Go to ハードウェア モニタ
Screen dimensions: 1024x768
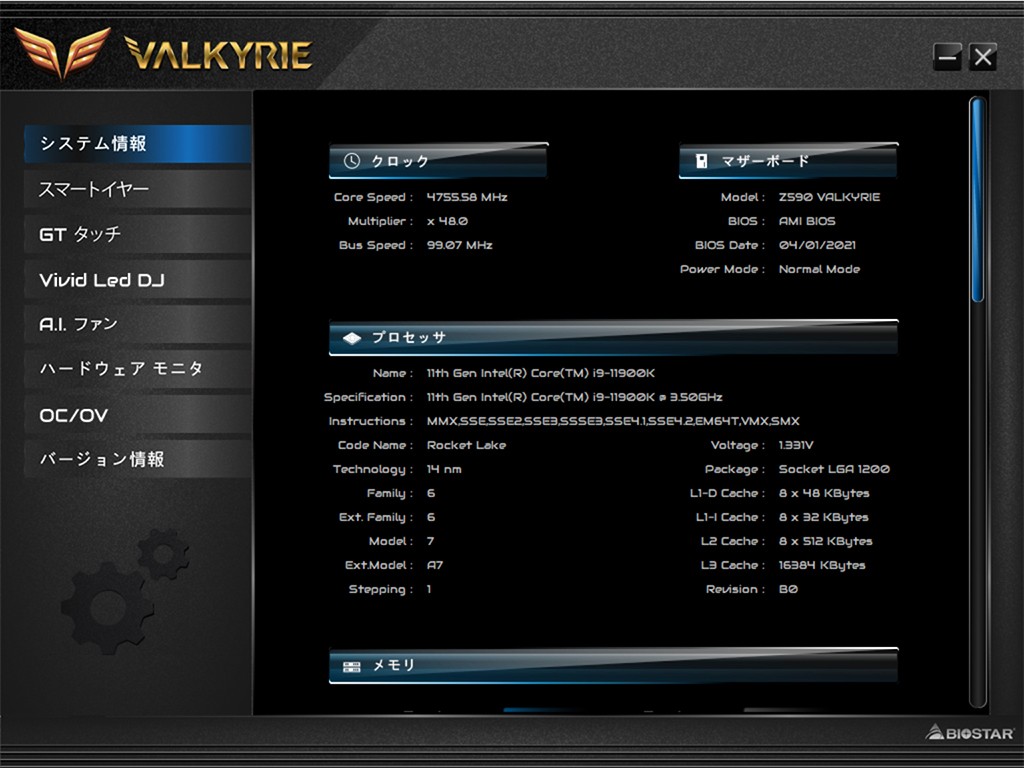click(x=138, y=369)
